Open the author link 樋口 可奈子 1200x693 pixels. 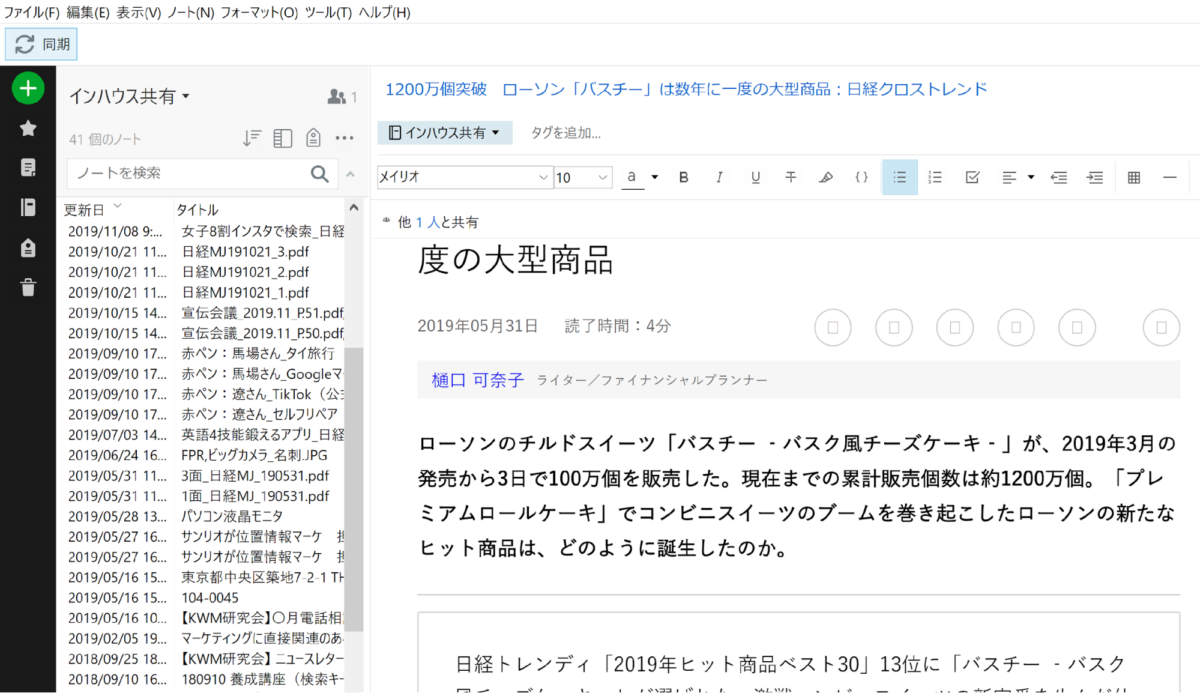click(478, 380)
